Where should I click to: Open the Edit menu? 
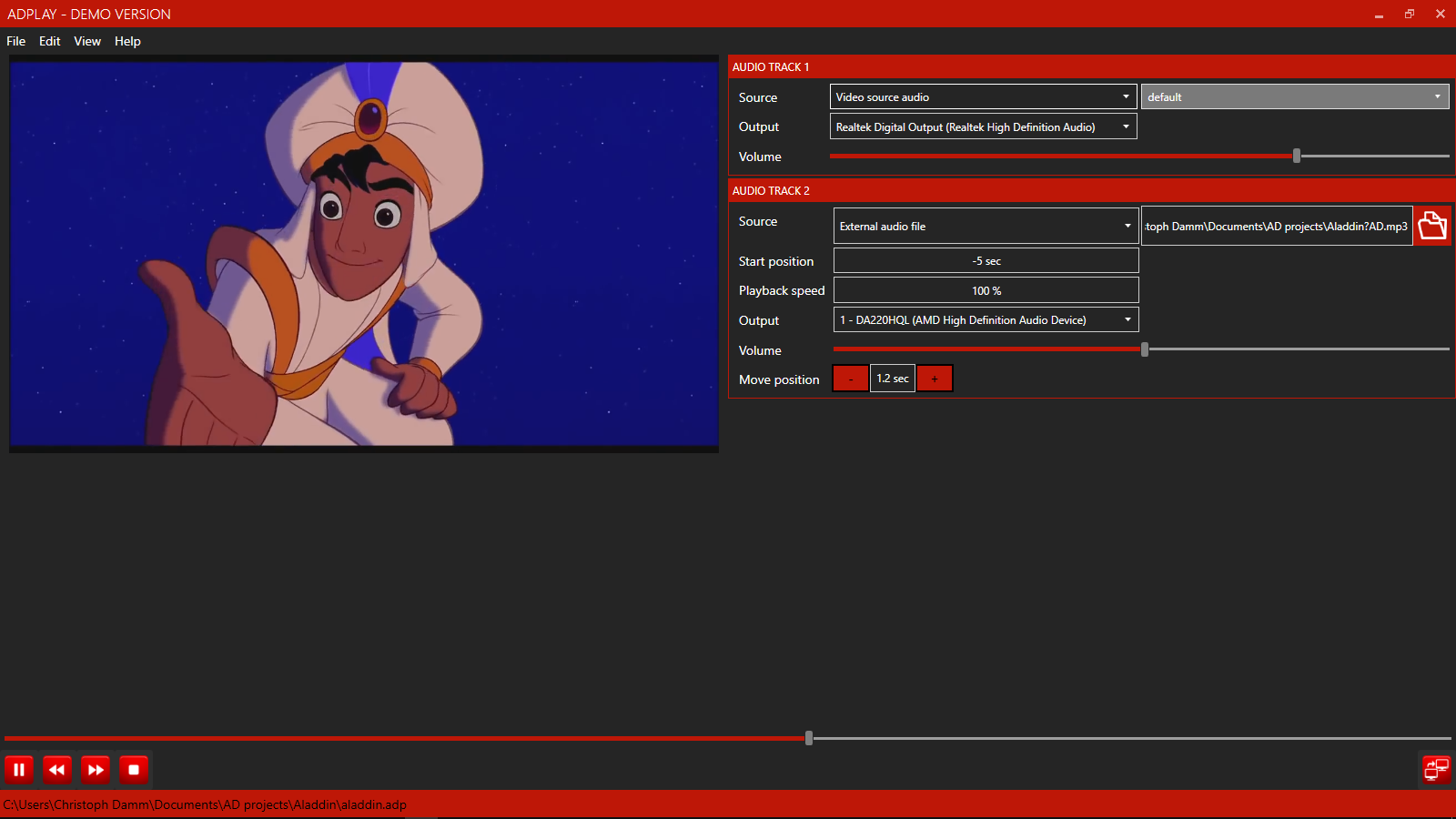49,41
